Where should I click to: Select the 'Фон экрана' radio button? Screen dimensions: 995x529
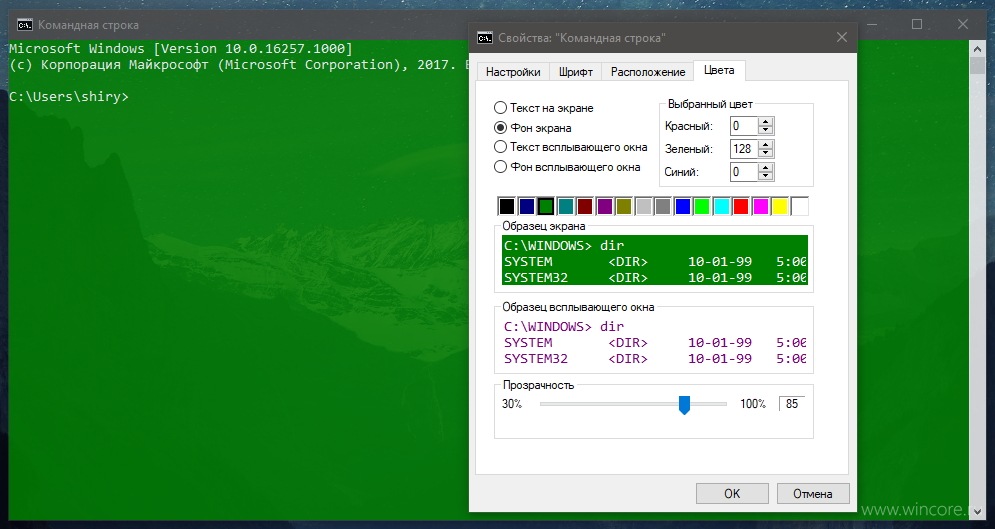tap(501, 127)
